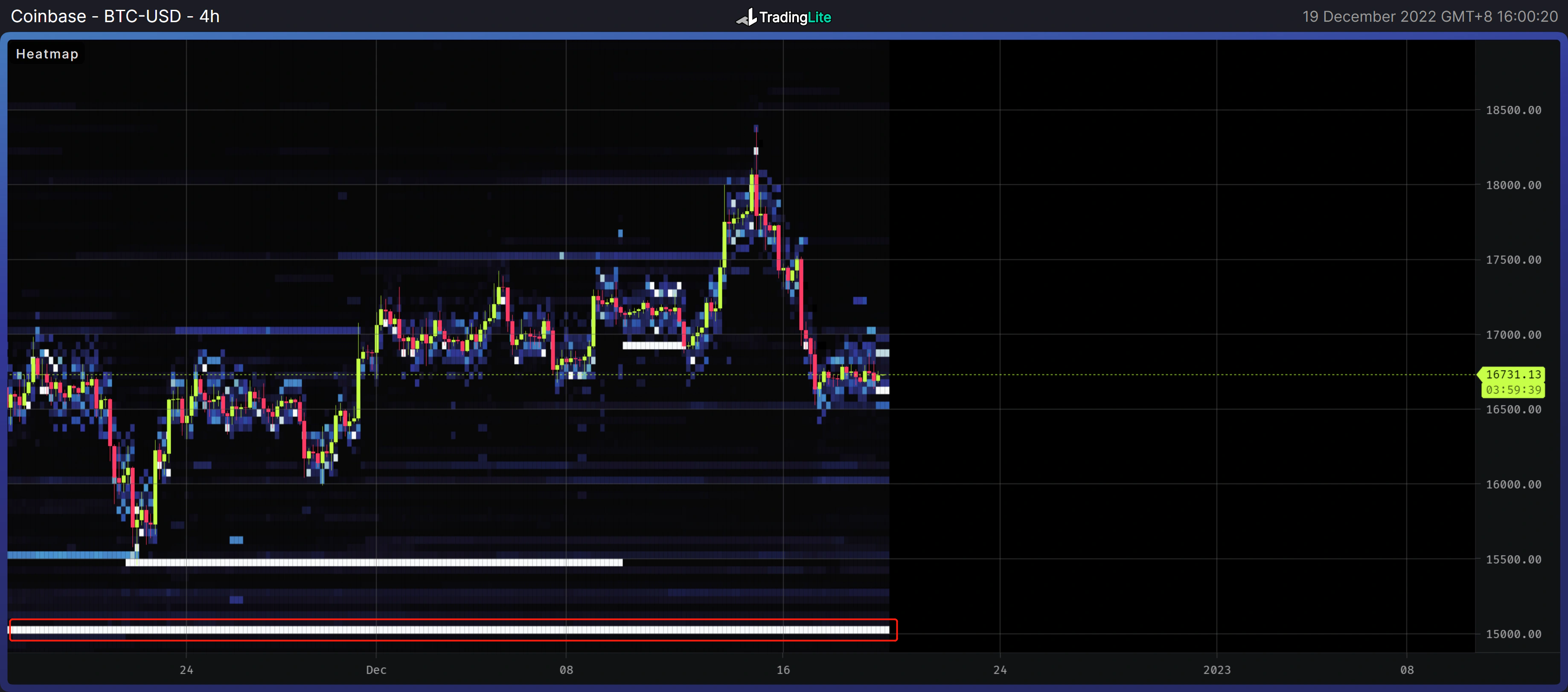Image resolution: width=1568 pixels, height=692 pixels.
Task: Click the timestamp 19 December 2022 header text
Action: coord(1430,17)
